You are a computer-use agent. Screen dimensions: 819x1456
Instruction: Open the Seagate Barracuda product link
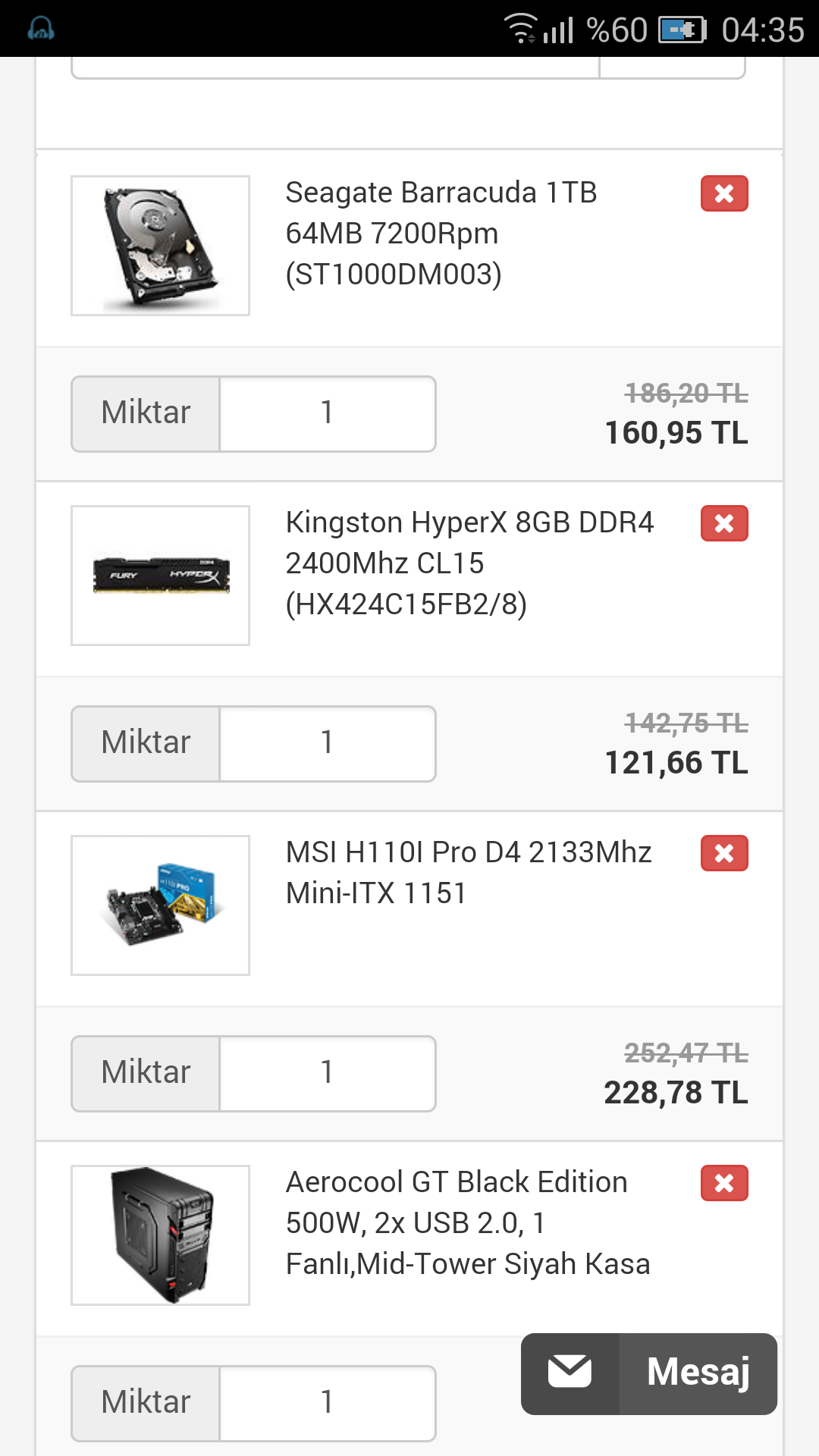[440, 233]
